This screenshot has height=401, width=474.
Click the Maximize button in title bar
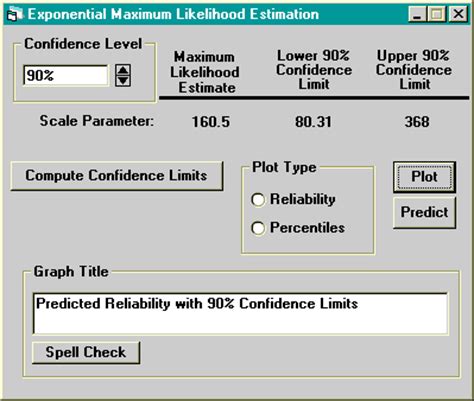[438, 14]
